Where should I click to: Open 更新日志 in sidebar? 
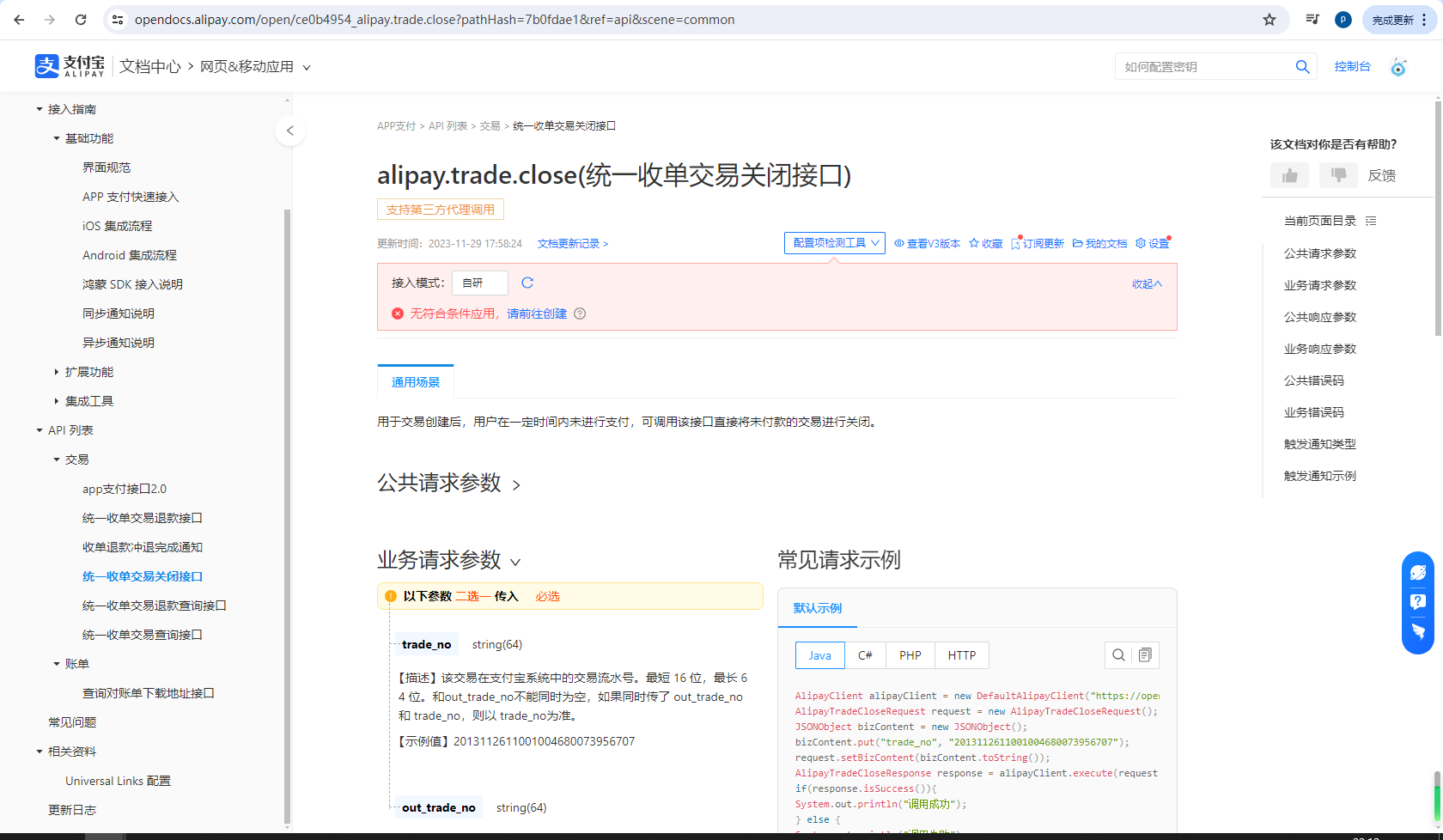[72, 810]
